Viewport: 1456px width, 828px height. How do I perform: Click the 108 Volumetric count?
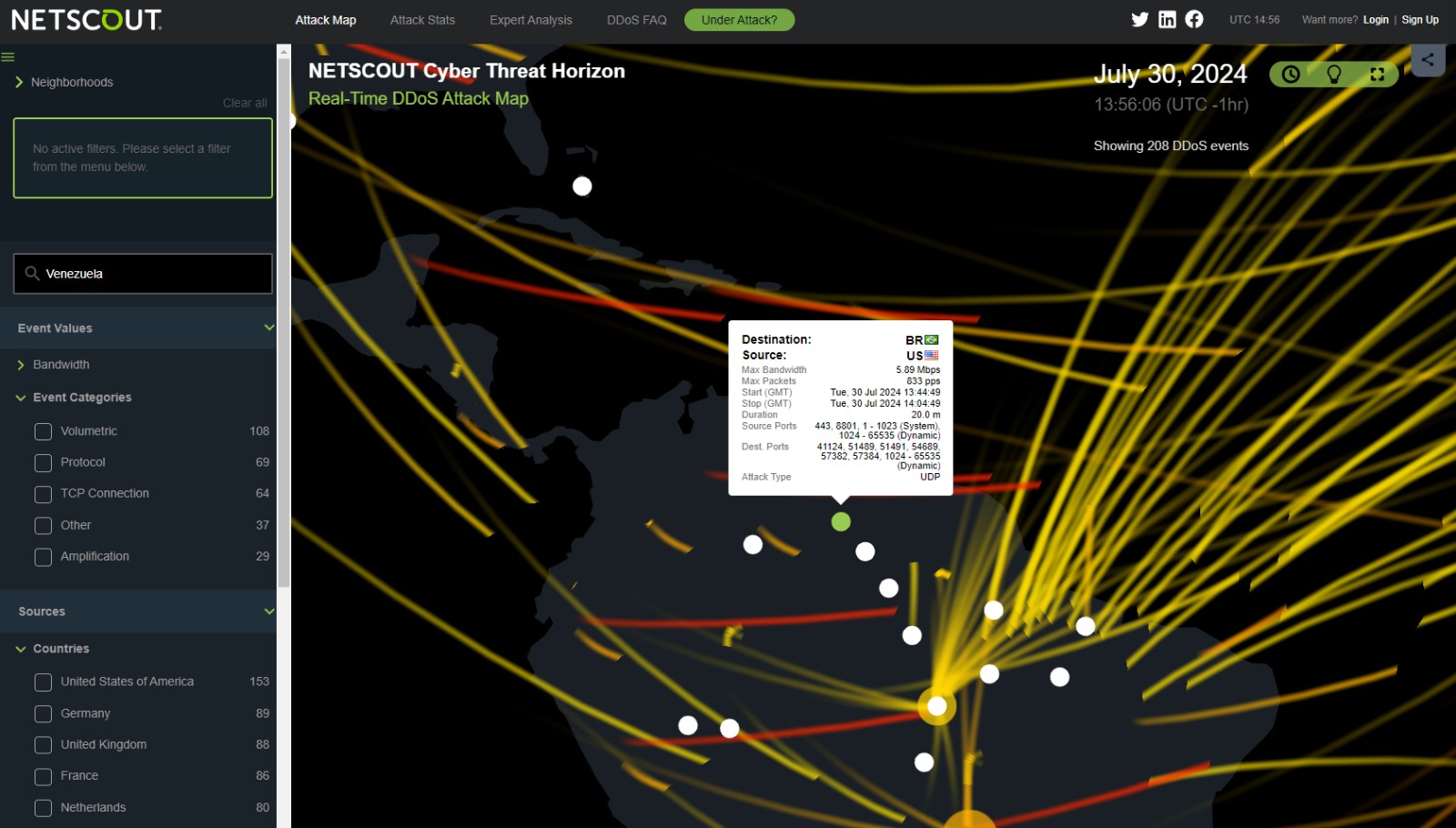point(259,431)
